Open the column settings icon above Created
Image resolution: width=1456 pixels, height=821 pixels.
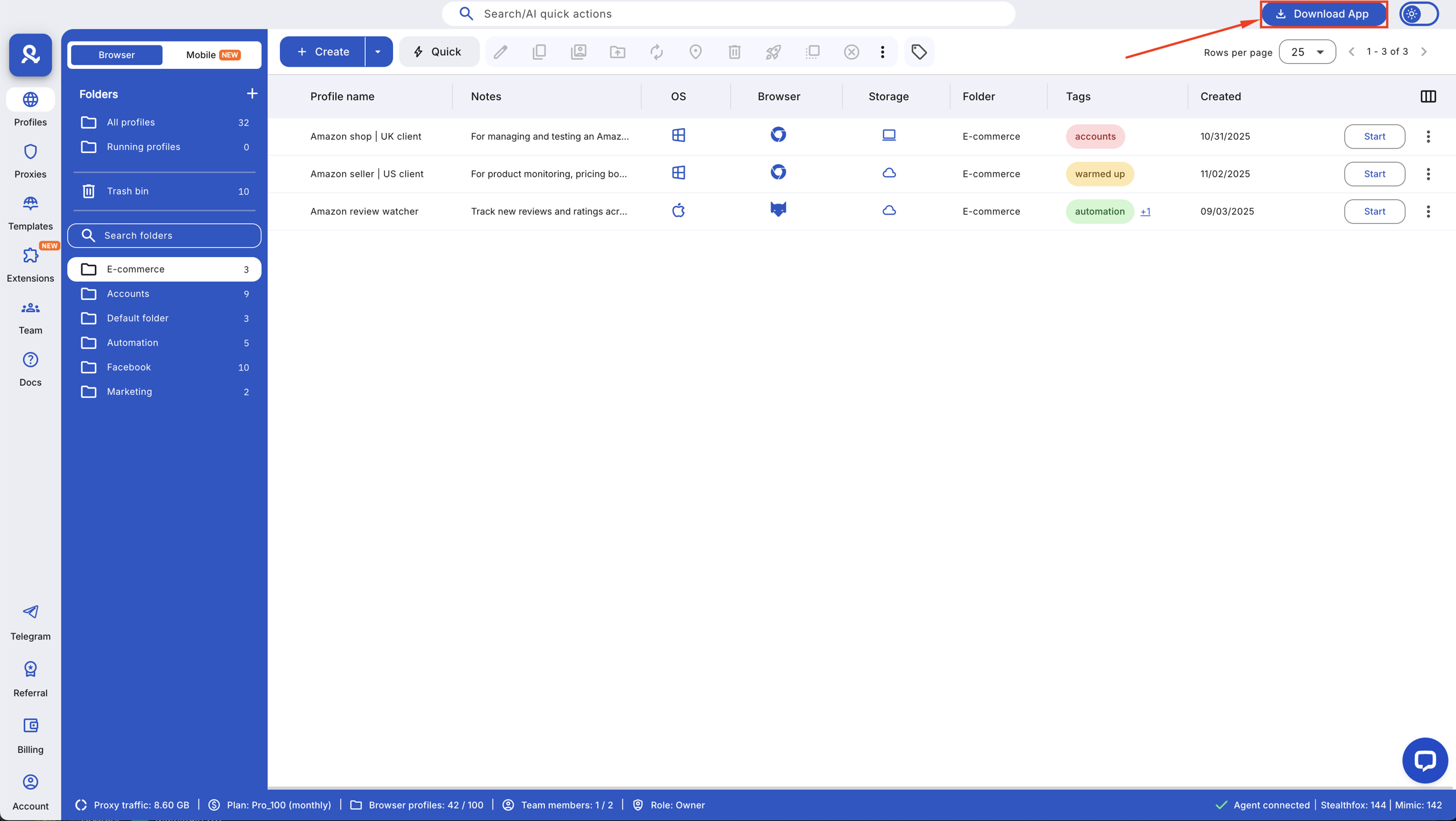[x=1428, y=96]
